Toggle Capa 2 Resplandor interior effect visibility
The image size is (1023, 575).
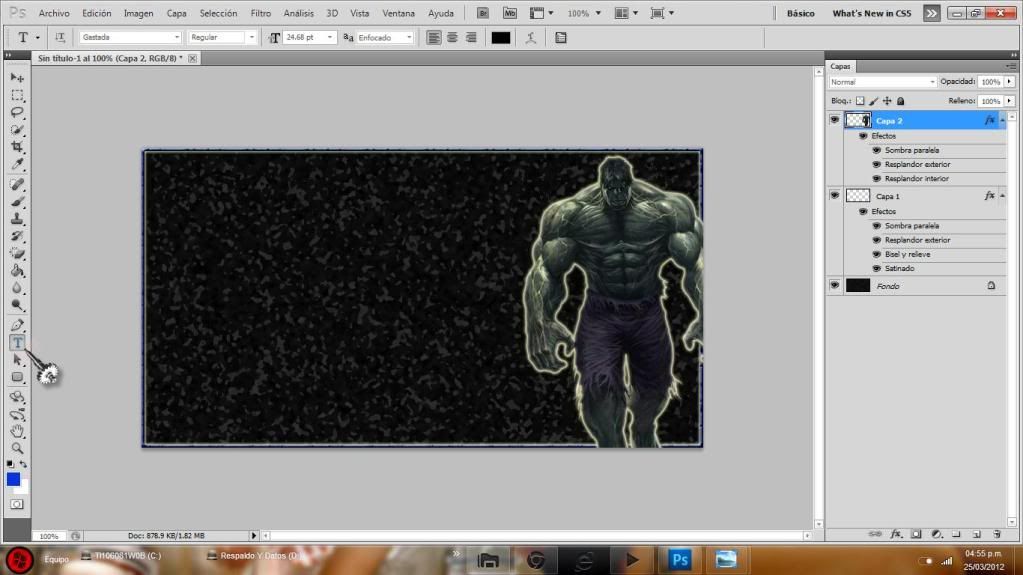877,179
